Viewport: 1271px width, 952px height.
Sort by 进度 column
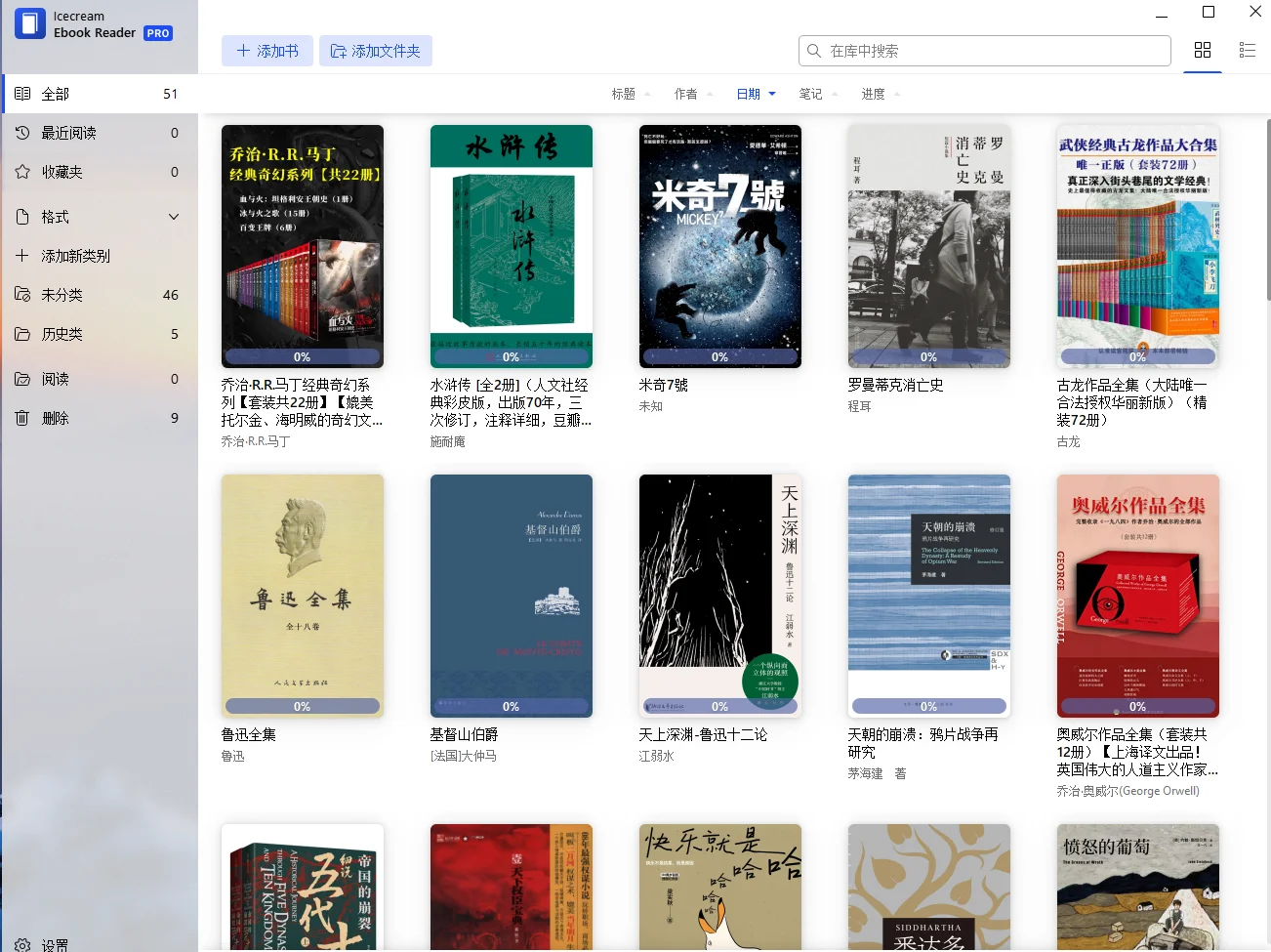[x=881, y=94]
